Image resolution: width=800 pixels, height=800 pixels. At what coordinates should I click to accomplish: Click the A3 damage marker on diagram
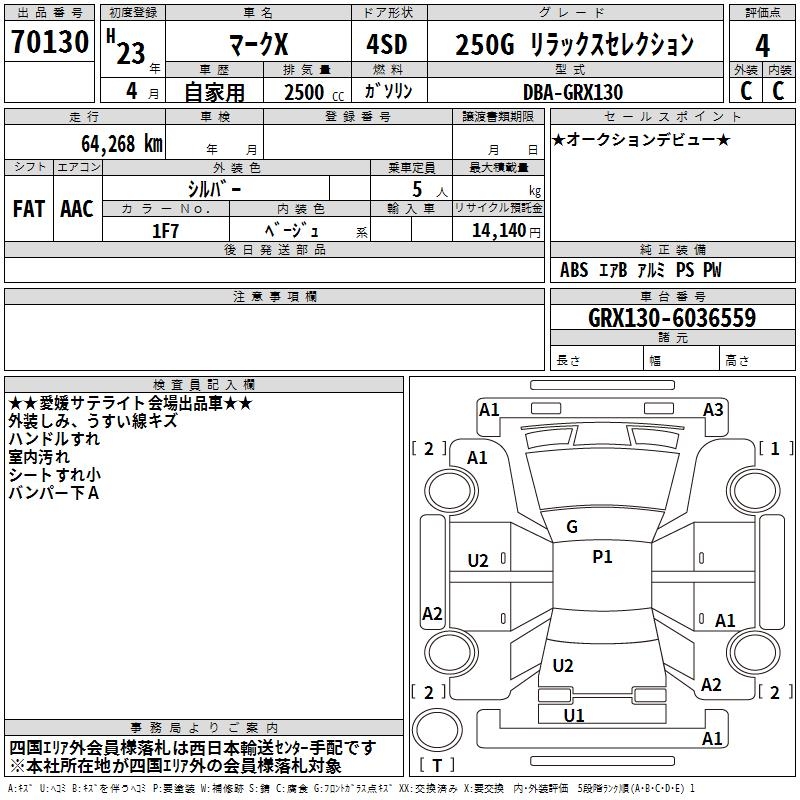click(x=712, y=409)
